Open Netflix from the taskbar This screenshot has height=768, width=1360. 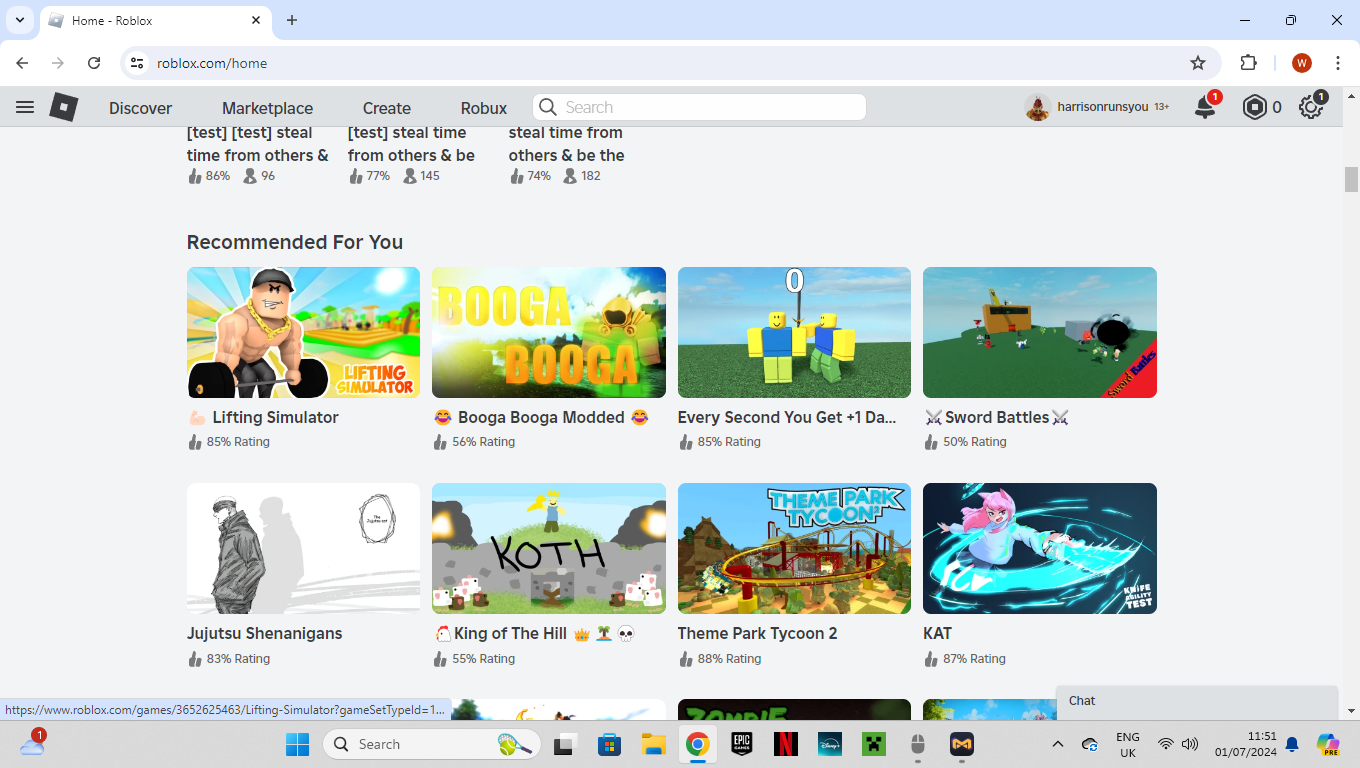[786, 744]
